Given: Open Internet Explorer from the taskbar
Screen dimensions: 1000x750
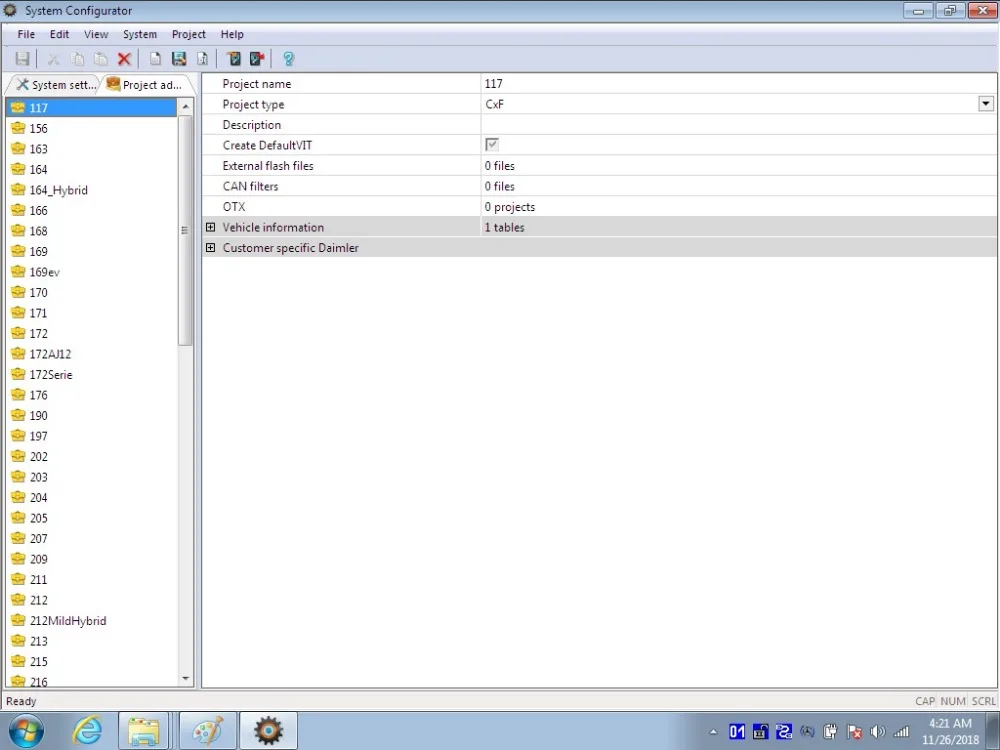Looking at the screenshot, I should 87,731.
